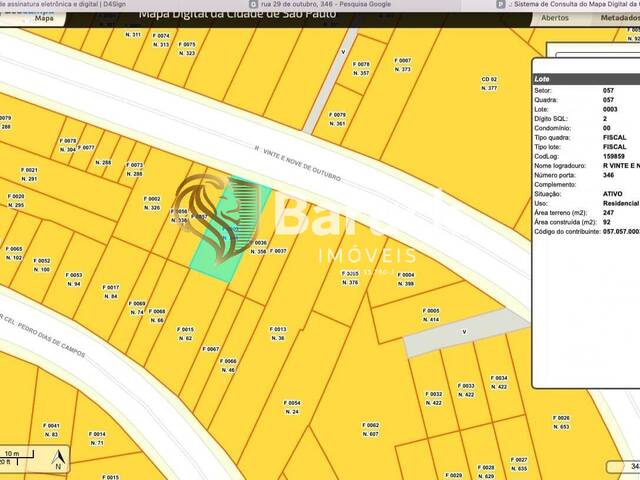Click the Lote panel header
The image size is (640, 480).
coord(585,78)
